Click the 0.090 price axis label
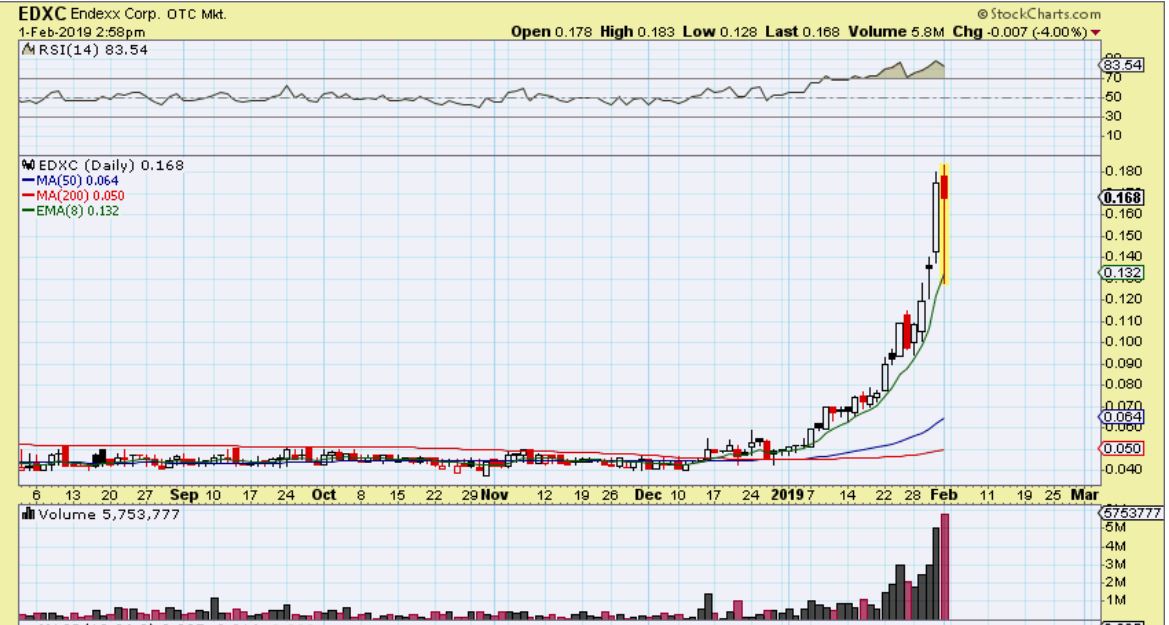 pyautogui.click(x=1124, y=363)
